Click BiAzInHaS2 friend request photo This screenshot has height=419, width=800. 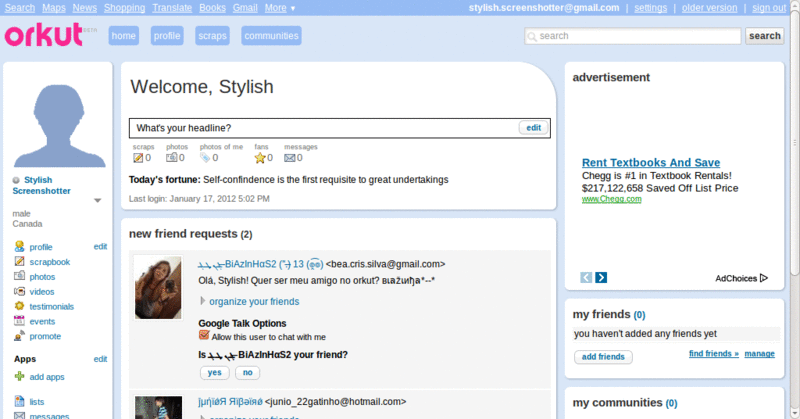[x=158, y=287]
